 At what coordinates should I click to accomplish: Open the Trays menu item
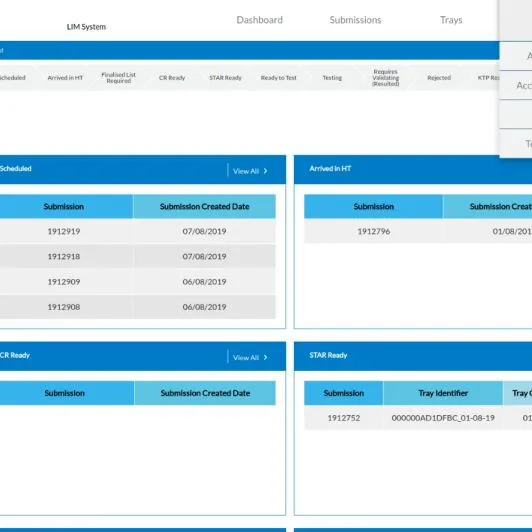point(451,20)
